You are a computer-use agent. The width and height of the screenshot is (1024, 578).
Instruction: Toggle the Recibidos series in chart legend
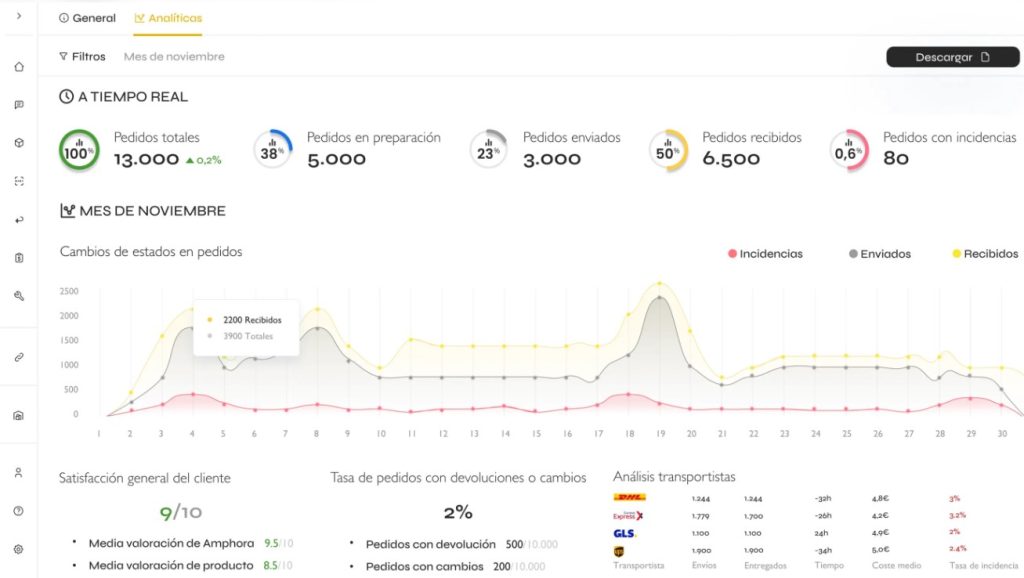pyautogui.click(x=985, y=254)
